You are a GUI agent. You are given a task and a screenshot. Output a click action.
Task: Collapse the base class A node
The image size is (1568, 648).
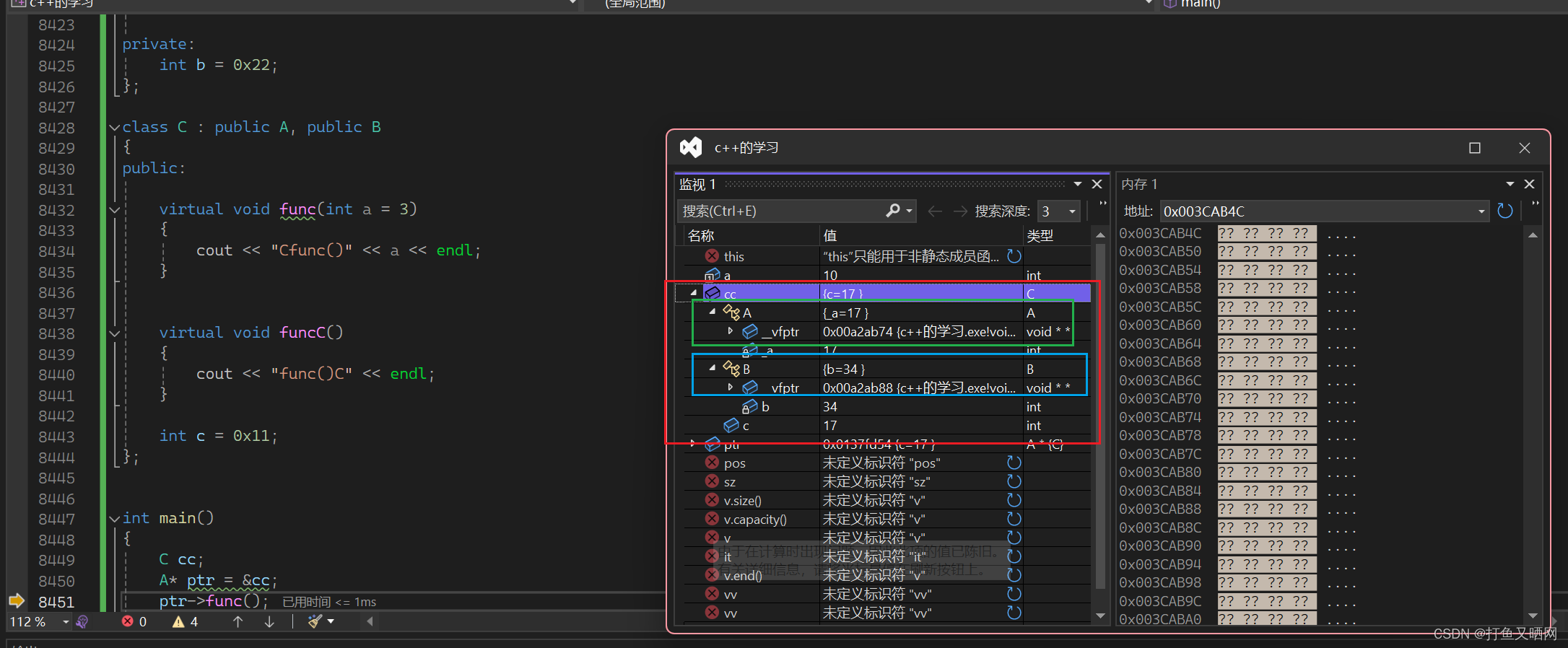point(713,312)
